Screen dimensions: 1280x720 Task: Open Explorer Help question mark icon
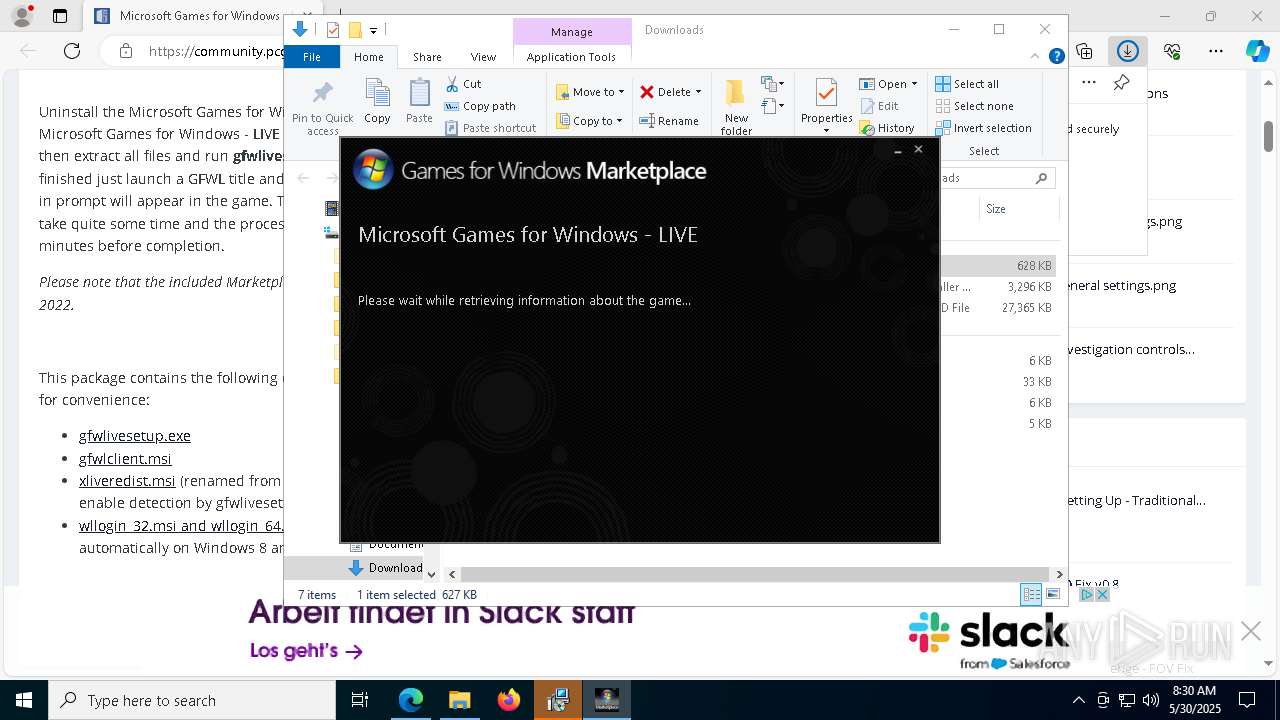pos(1056,57)
